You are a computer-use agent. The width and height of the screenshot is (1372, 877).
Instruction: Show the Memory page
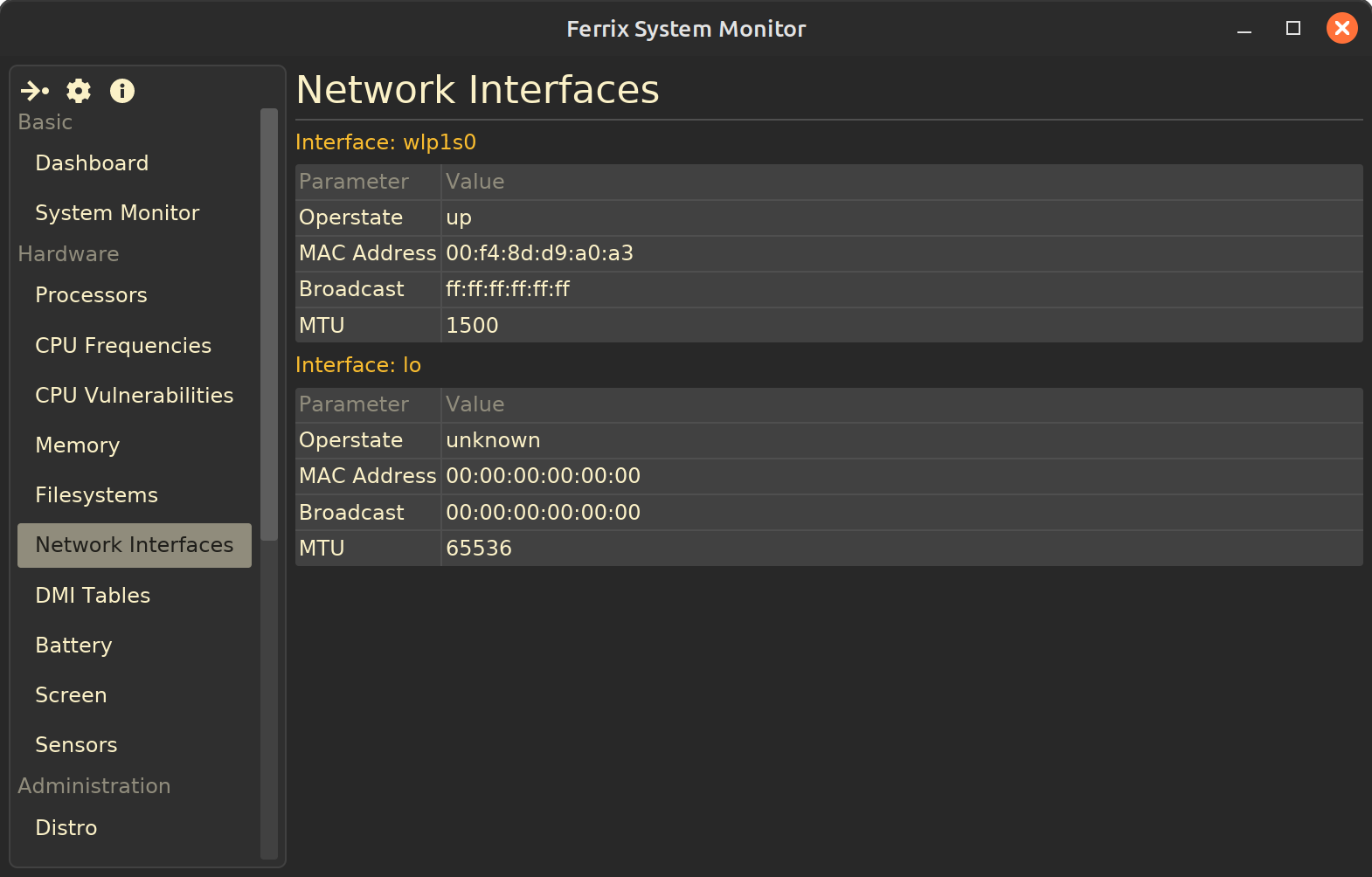[77, 445]
